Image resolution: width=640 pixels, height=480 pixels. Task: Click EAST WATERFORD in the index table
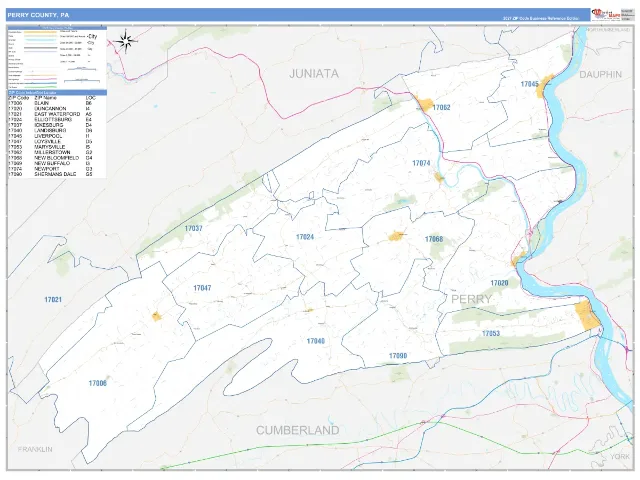pos(57,114)
